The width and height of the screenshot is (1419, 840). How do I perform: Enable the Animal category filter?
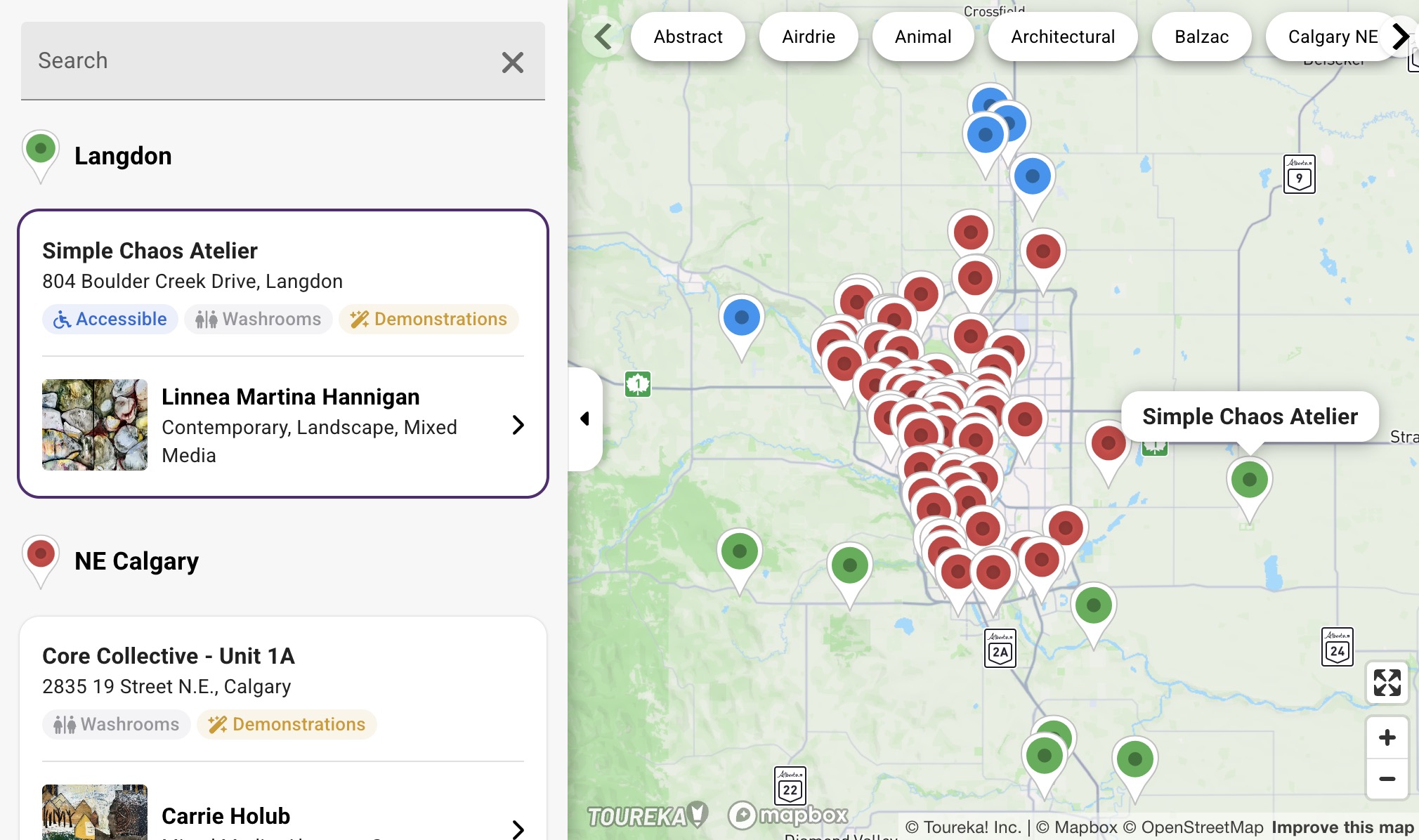coord(922,37)
